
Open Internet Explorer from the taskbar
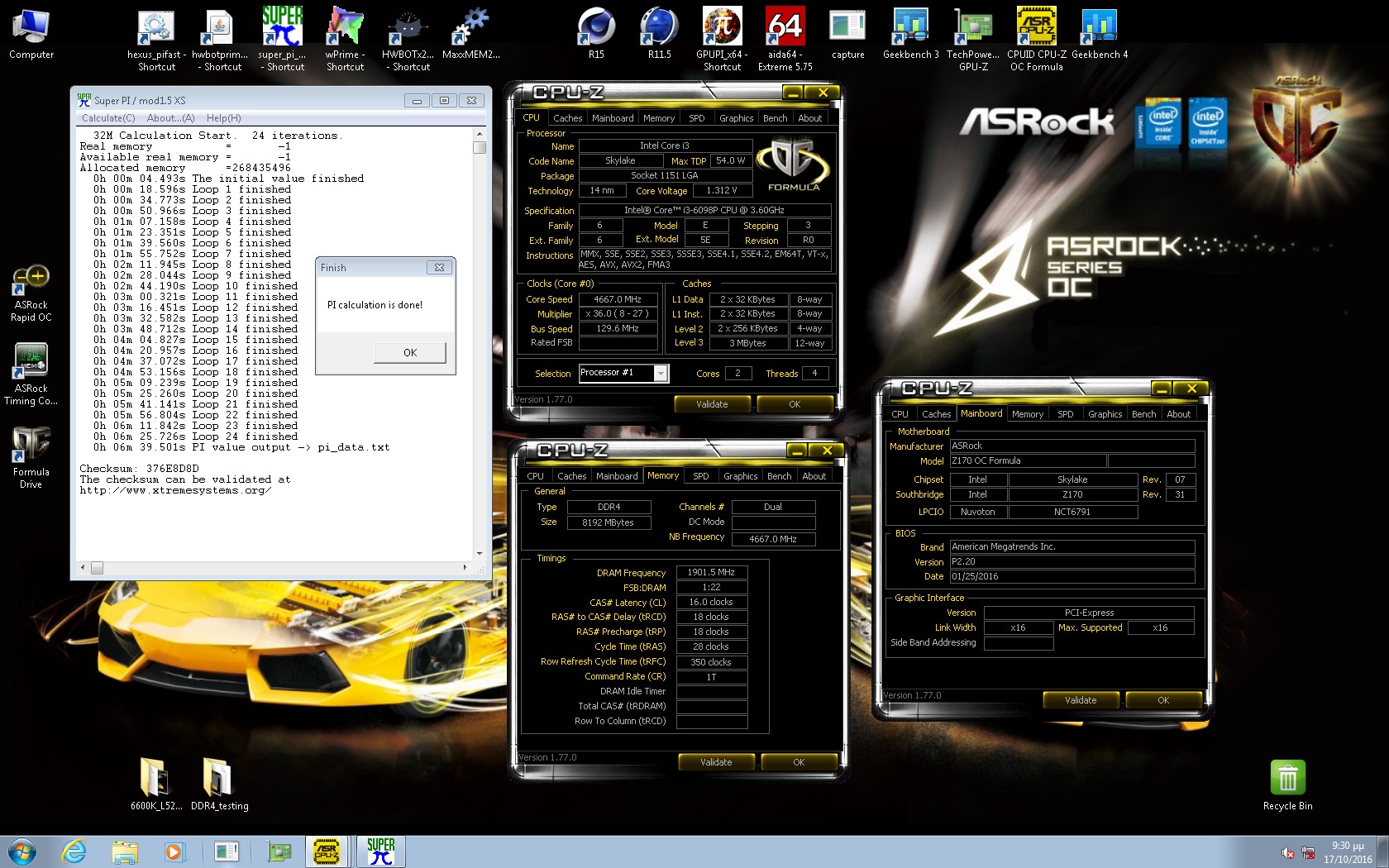click(74, 851)
